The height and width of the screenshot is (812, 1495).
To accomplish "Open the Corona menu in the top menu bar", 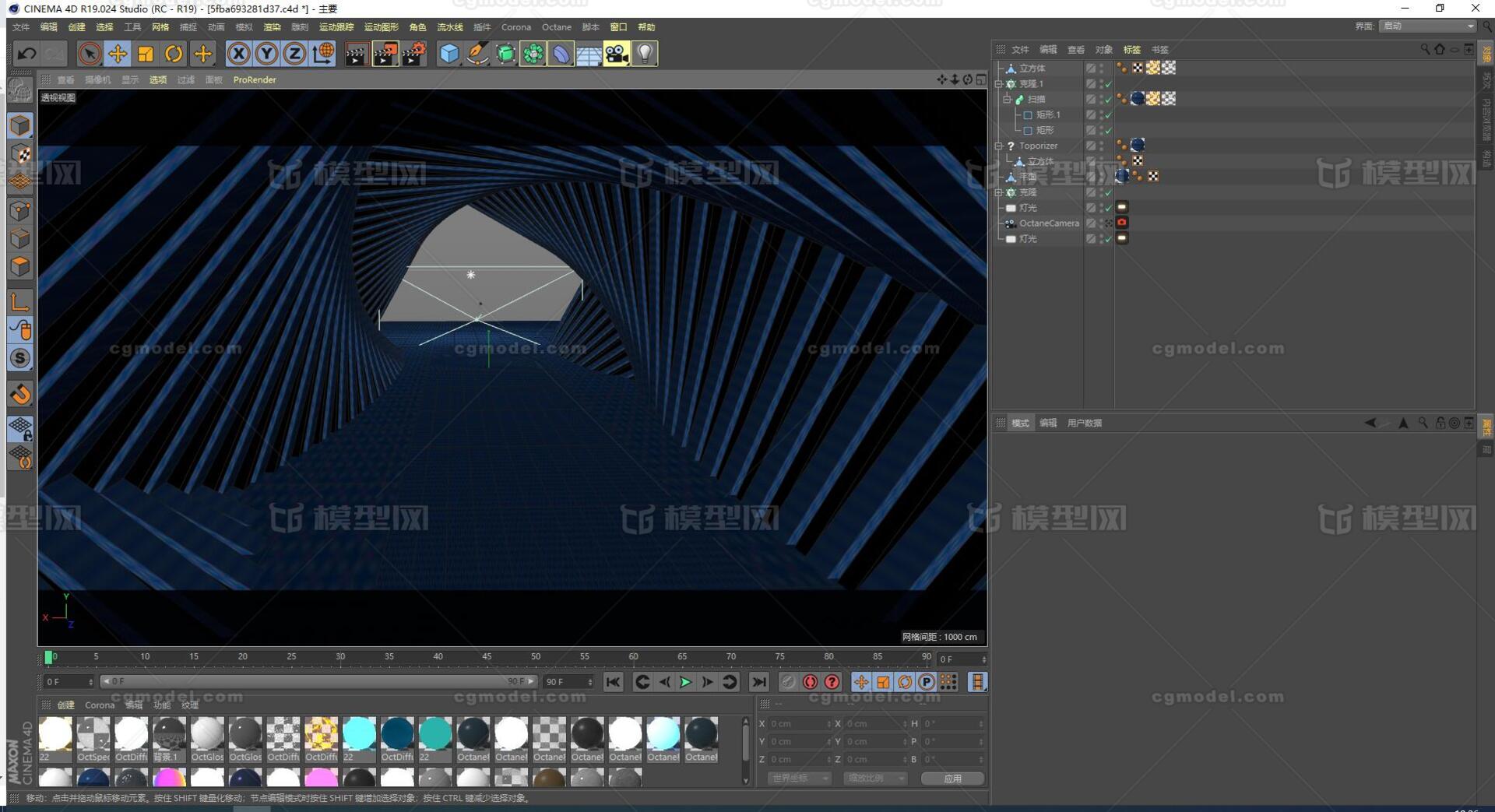I will [515, 27].
